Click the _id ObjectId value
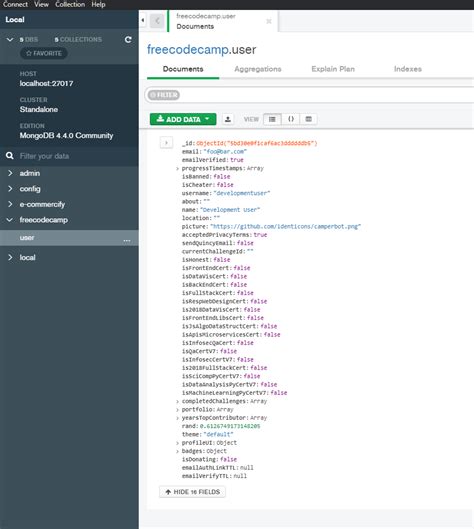The image size is (474, 529). pyautogui.click(x=257, y=143)
